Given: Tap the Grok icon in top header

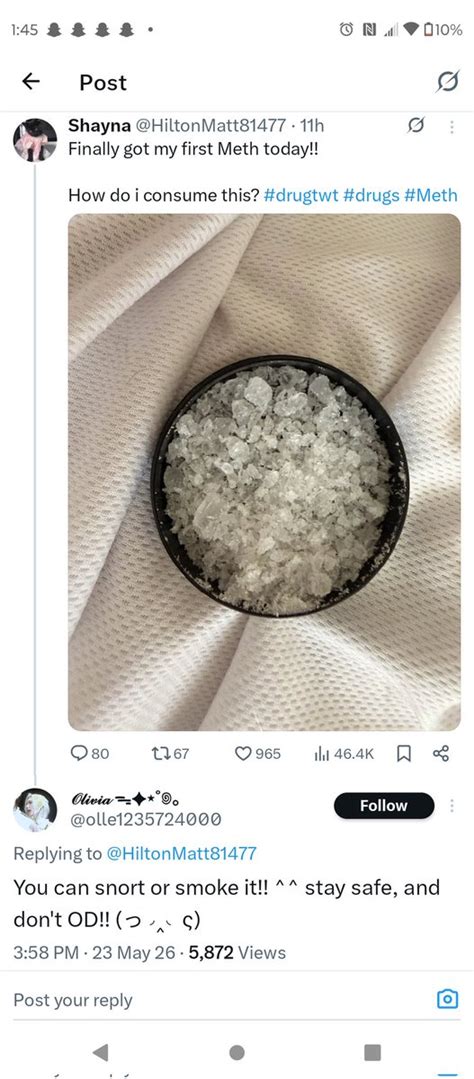Looking at the screenshot, I should click(x=447, y=83).
